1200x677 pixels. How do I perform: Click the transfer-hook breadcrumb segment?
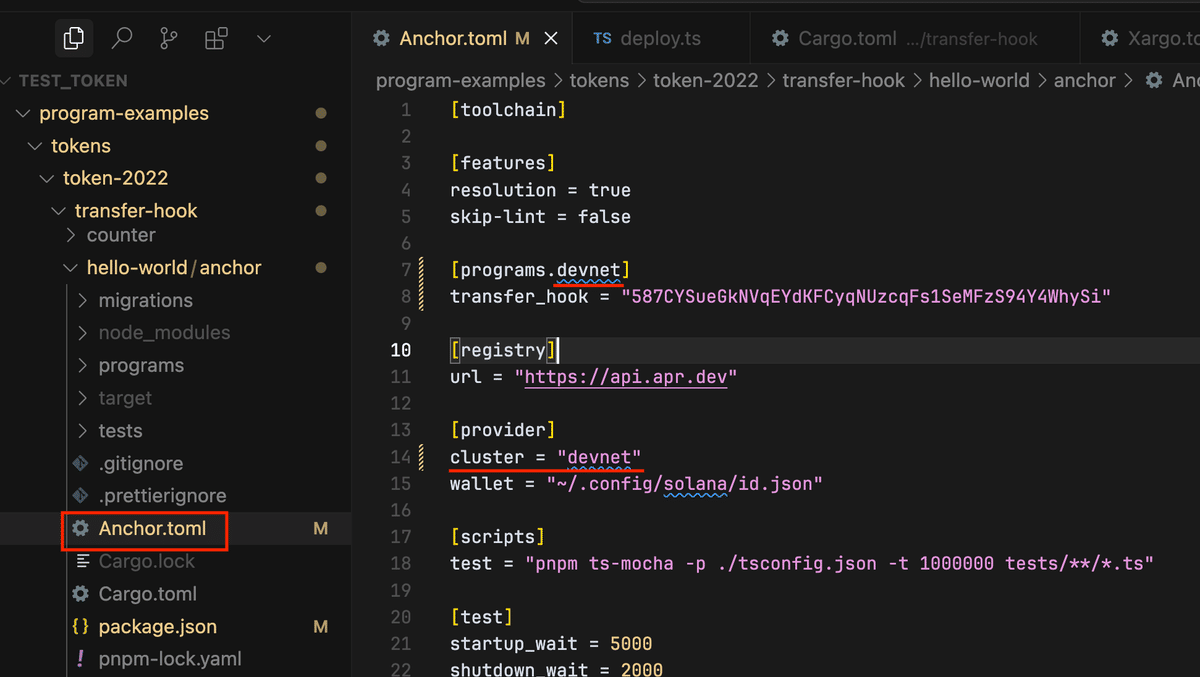click(843, 81)
